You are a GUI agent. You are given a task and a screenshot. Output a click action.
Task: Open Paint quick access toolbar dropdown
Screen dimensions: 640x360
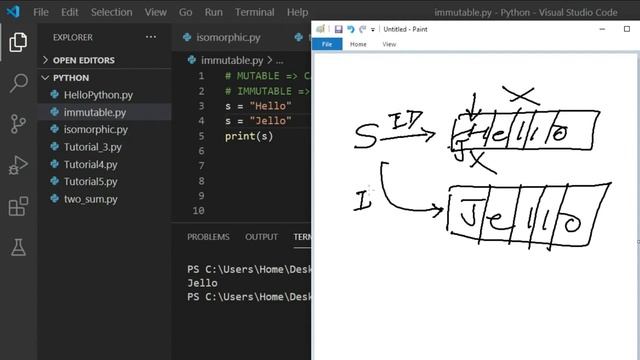pos(373,29)
